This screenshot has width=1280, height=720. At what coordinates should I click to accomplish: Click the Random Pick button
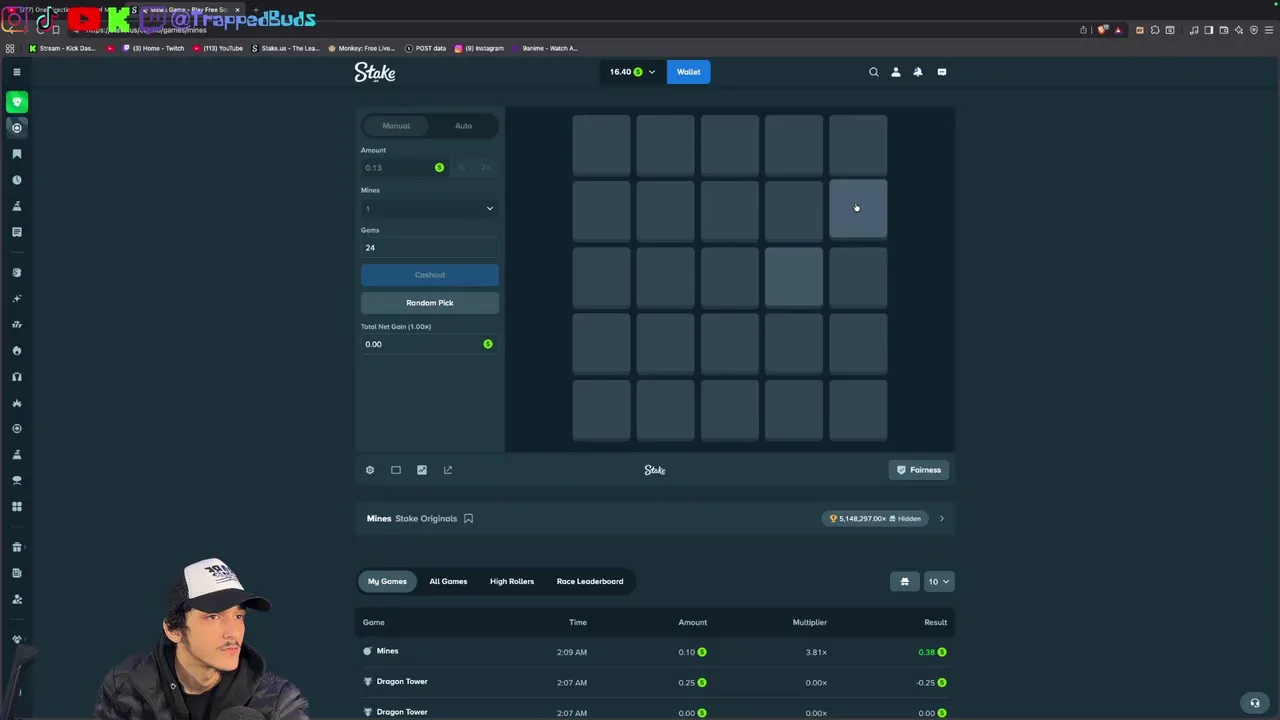tap(430, 303)
